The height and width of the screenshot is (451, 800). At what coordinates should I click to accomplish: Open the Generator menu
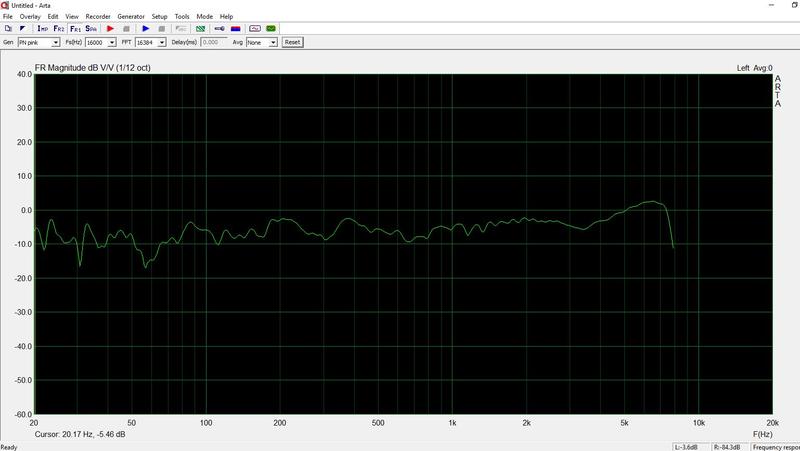click(131, 16)
